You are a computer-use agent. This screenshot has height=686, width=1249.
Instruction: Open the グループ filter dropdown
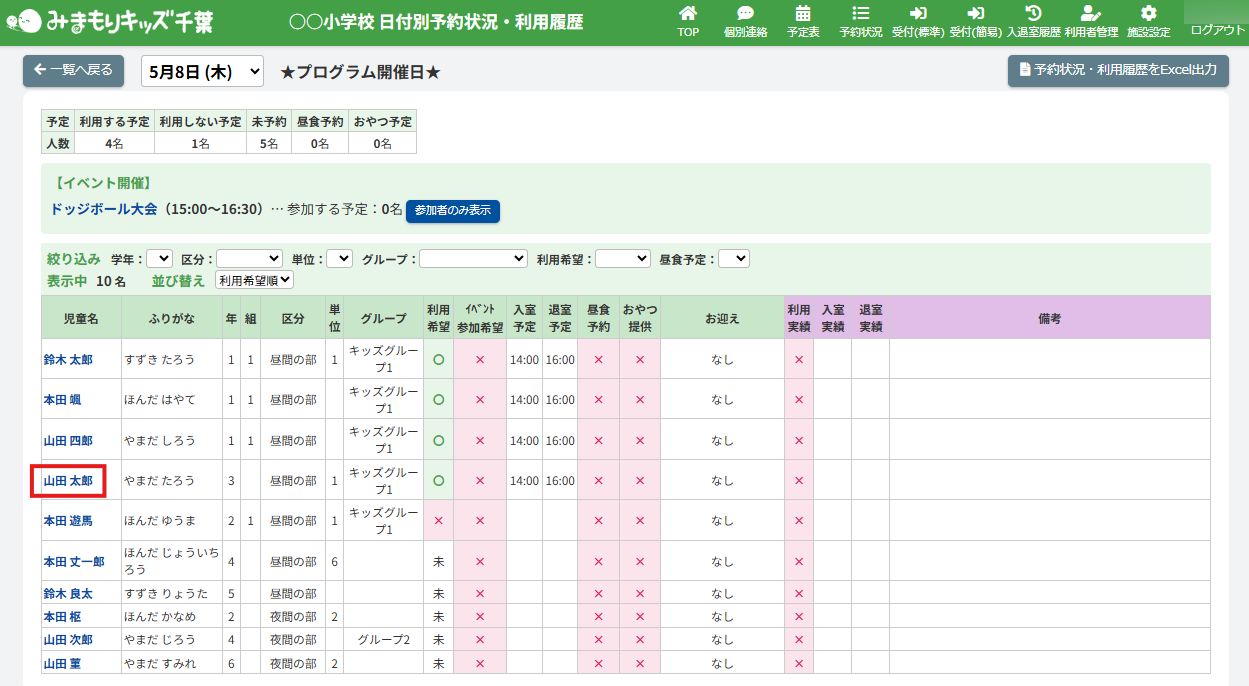click(x=473, y=259)
